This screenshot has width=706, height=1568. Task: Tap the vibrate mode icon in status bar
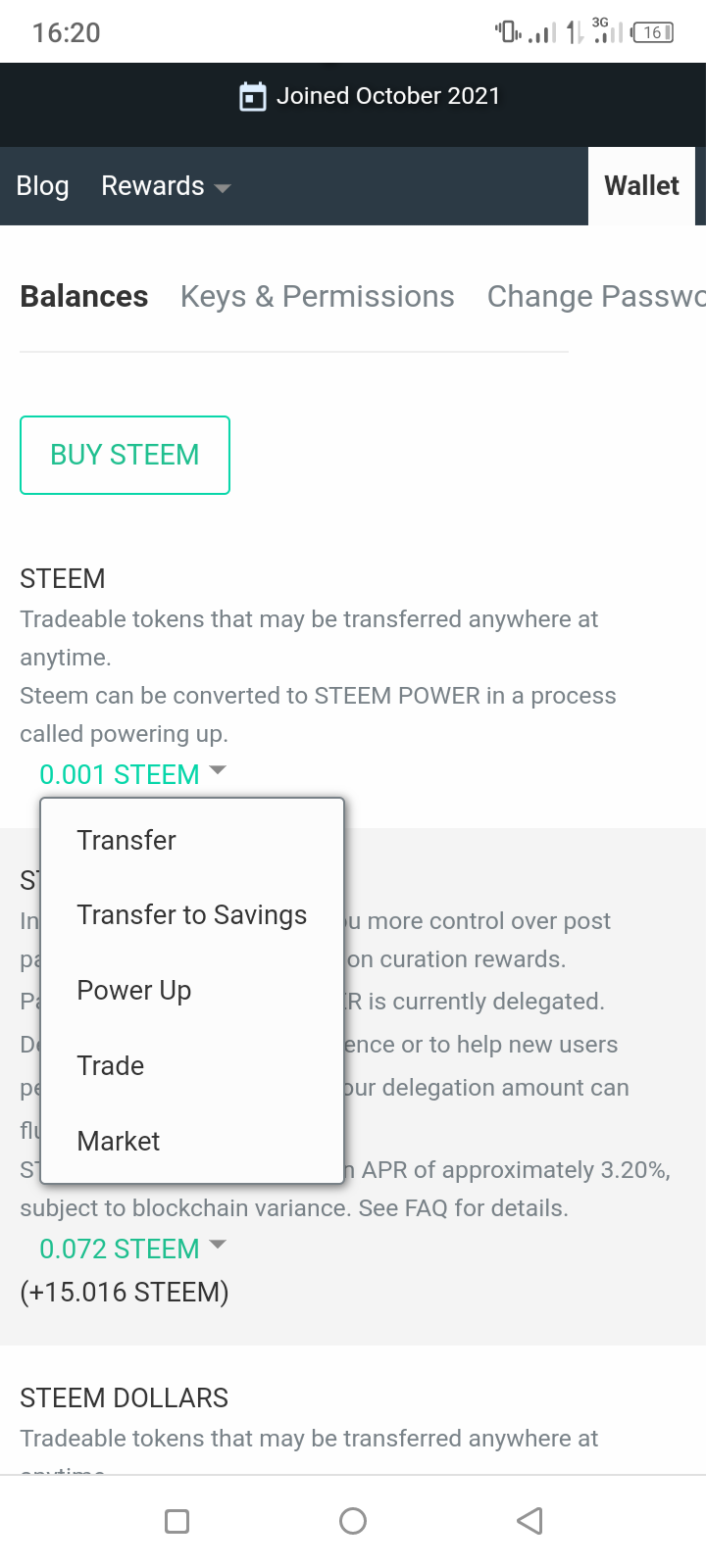(x=508, y=31)
